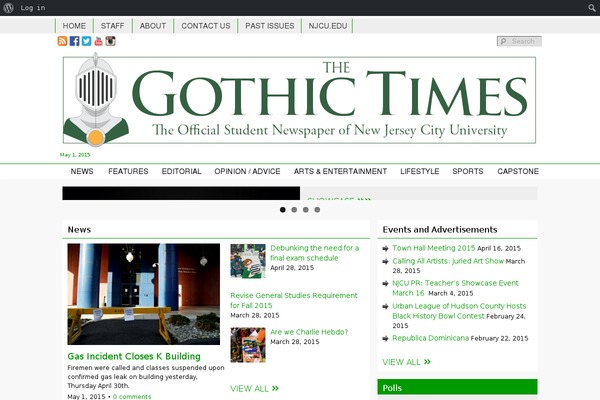Open Urban League Black History Bowl link
Image resolution: width=600 pixels, height=400 pixels.
[459, 311]
